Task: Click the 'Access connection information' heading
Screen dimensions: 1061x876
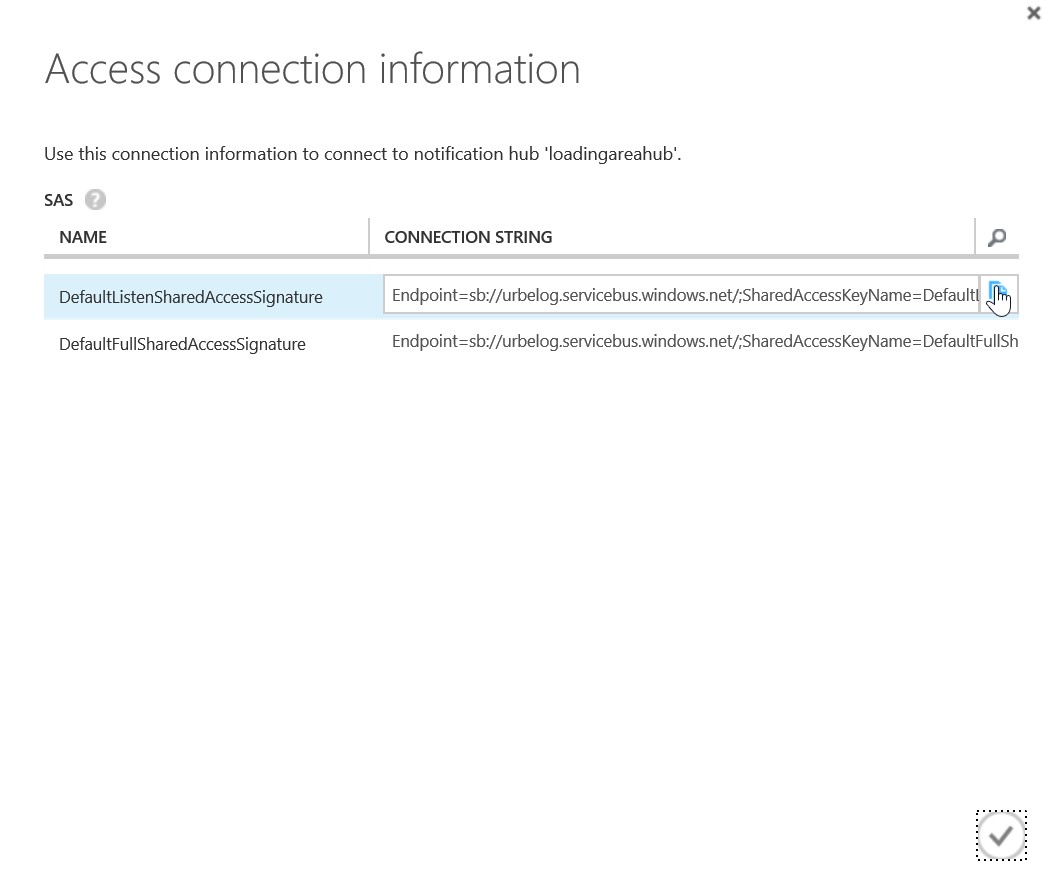Action: click(x=312, y=69)
